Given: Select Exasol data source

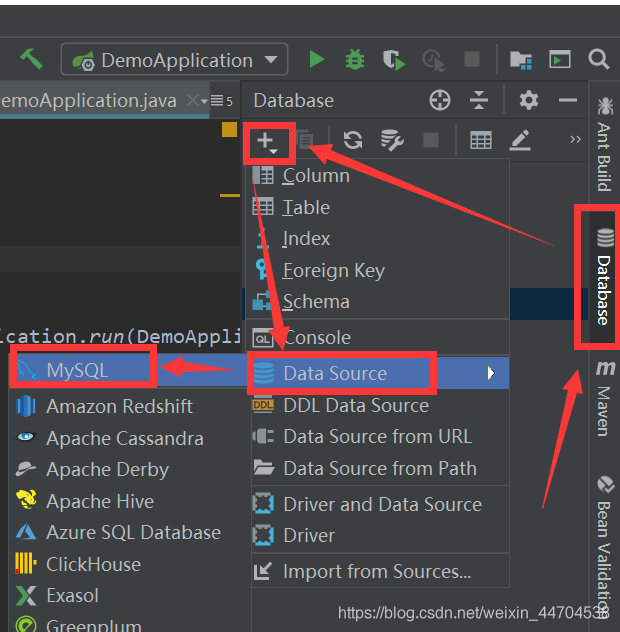Looking at the screenshot, I should (x=130, y=595).
